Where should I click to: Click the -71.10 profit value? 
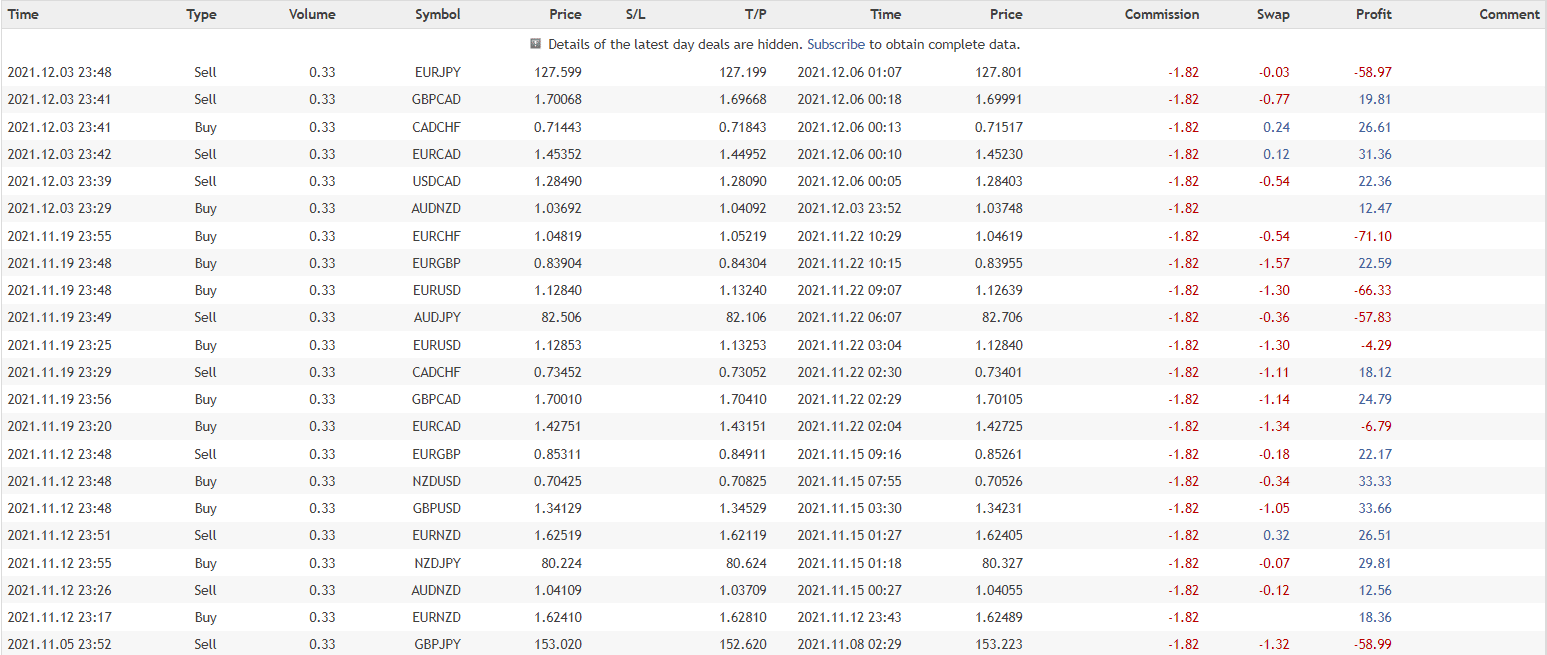click(1372, 236)
